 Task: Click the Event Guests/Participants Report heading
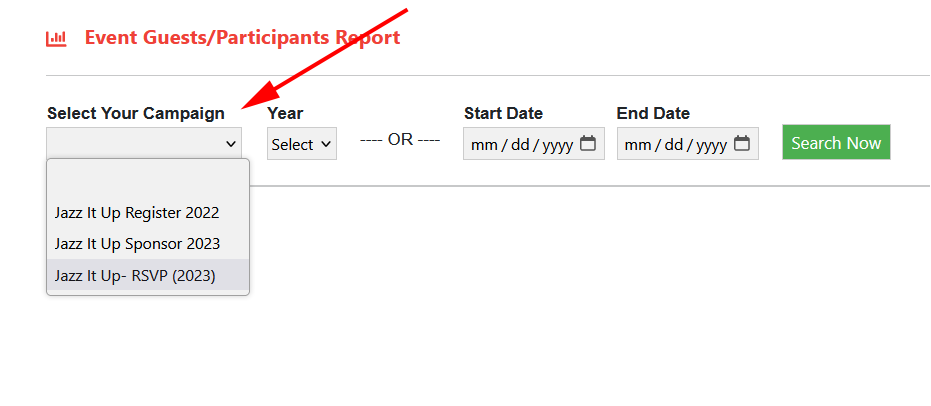(x=242, y=37)
